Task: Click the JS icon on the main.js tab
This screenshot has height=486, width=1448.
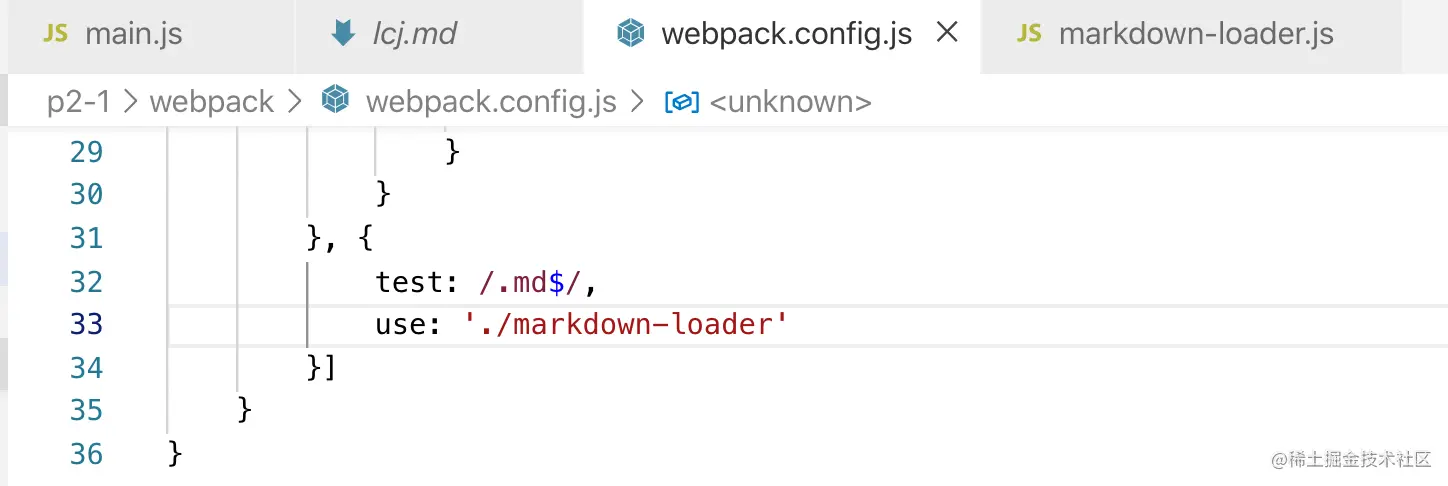Action: point(55,34)
